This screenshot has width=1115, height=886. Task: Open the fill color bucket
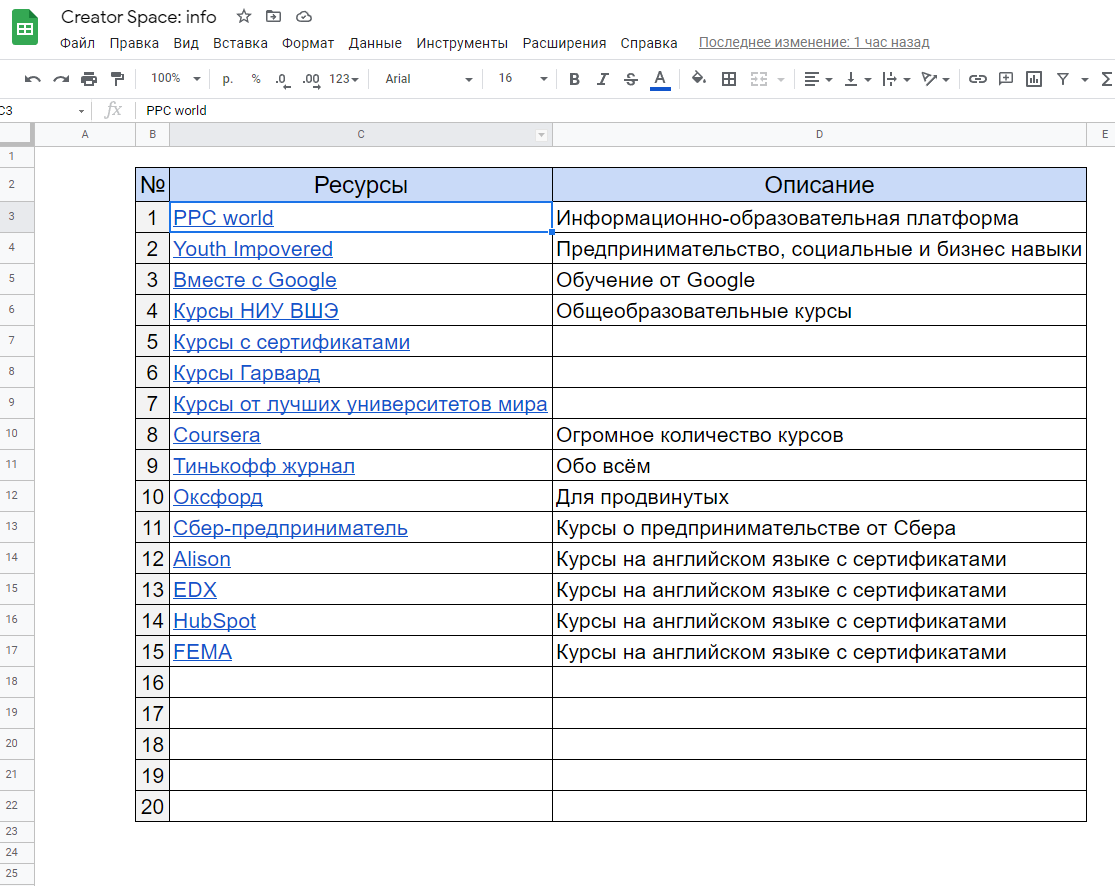[699, 78]
